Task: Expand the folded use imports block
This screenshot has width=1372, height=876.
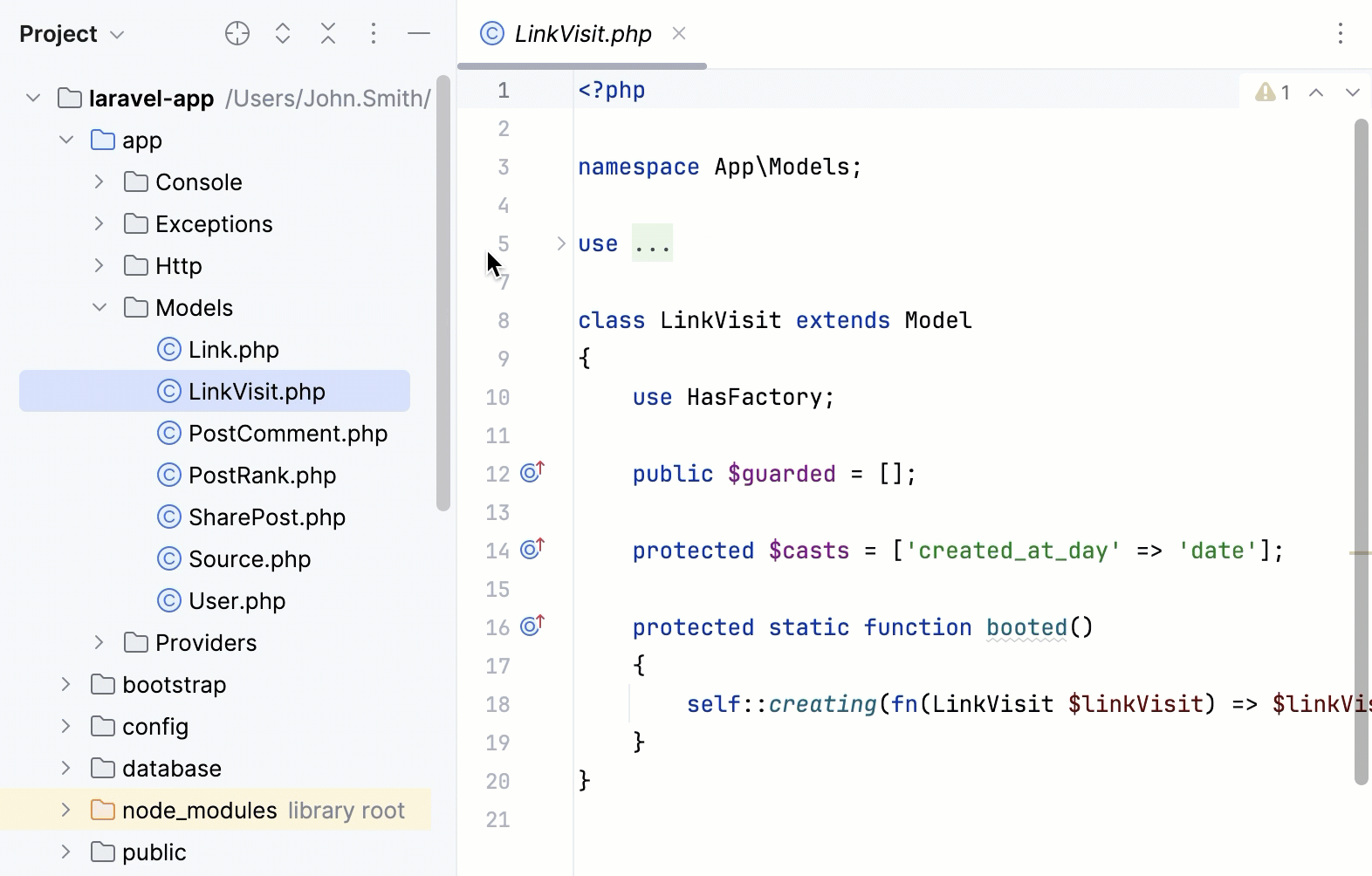Action: coord(561,243)
